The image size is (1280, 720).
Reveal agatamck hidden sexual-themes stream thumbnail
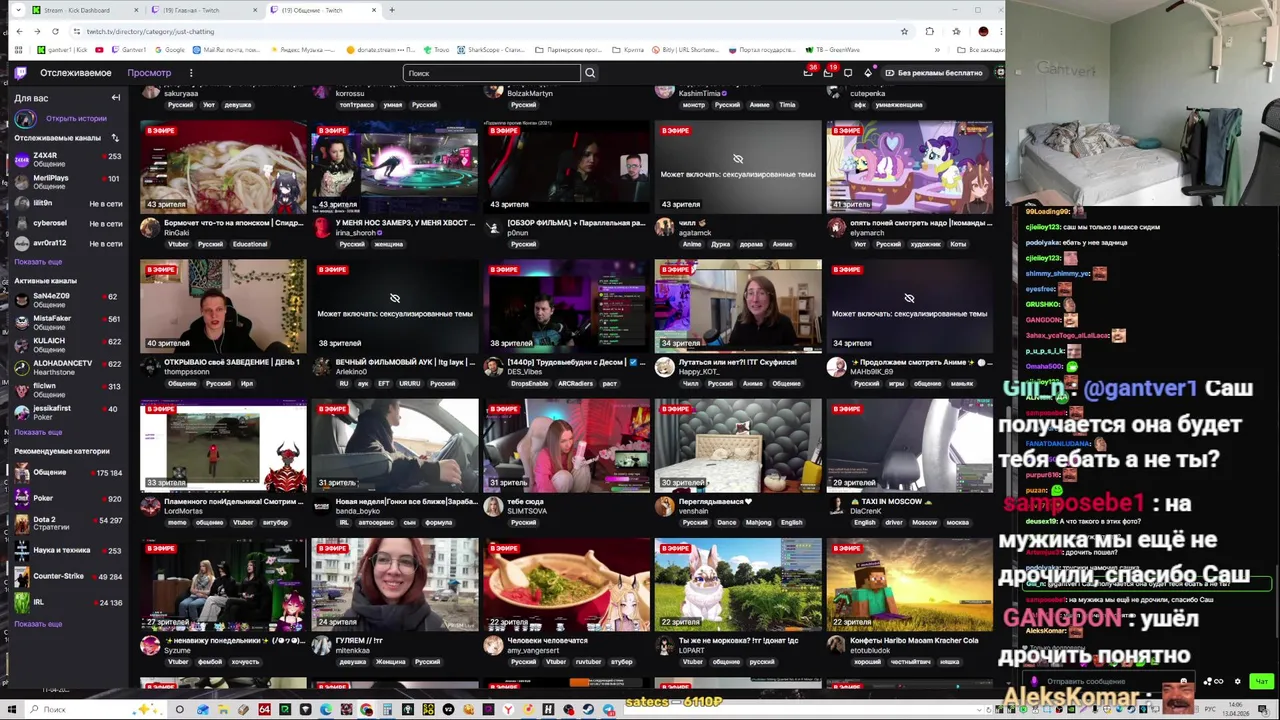(738, 167)
